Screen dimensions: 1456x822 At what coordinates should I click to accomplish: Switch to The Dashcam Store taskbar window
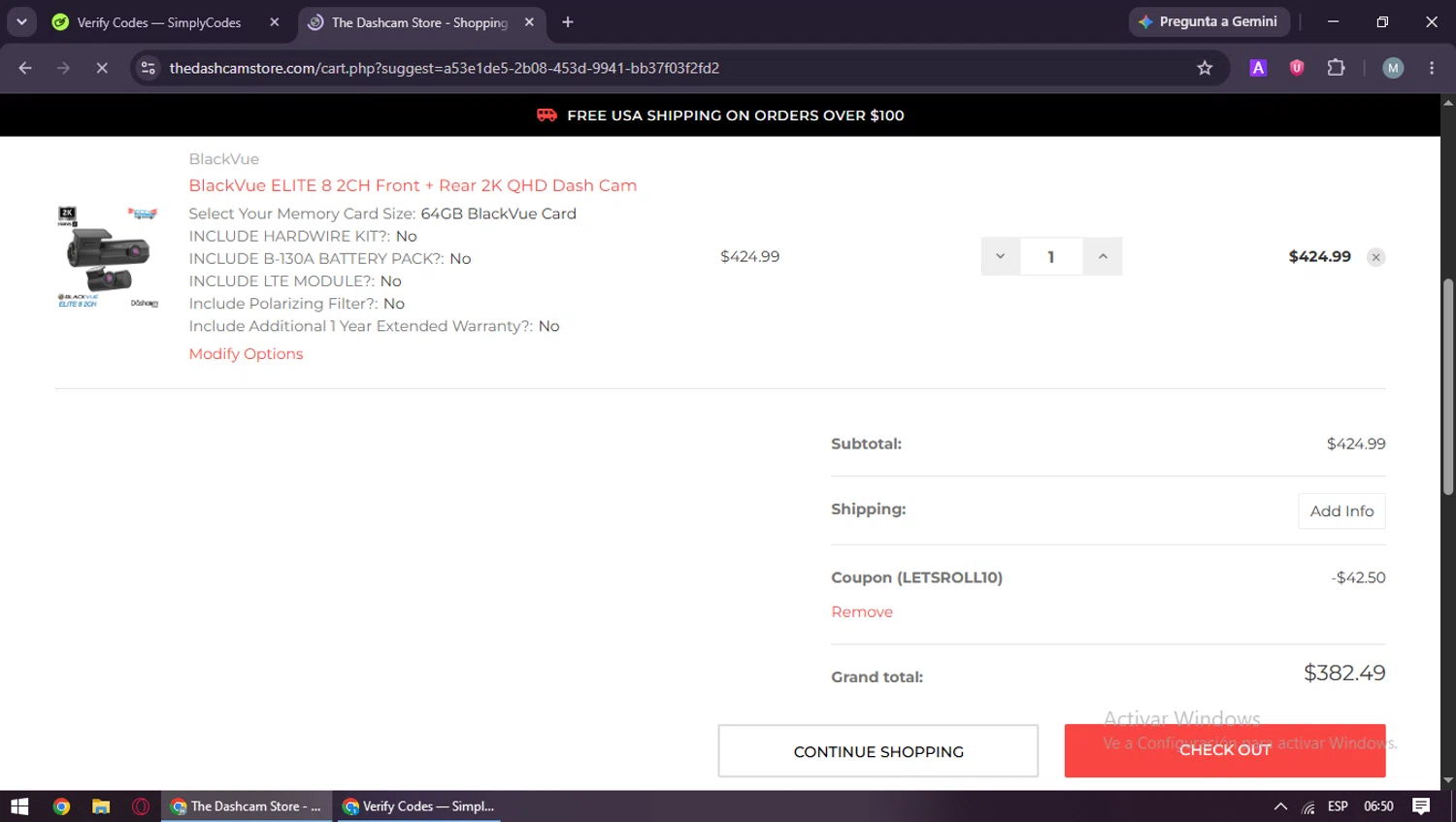click(x=247, y=806)
